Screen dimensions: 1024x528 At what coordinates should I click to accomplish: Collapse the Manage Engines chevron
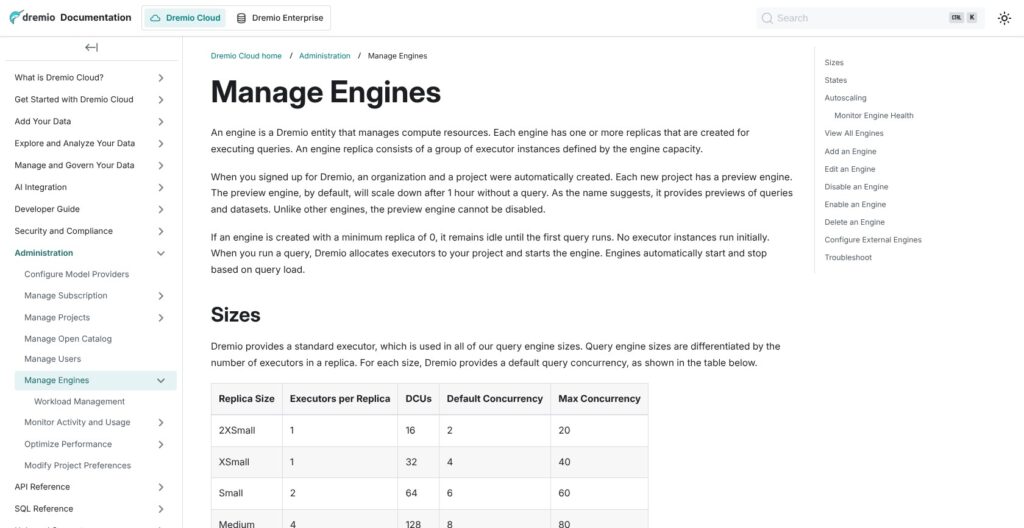tap(161, 380)
